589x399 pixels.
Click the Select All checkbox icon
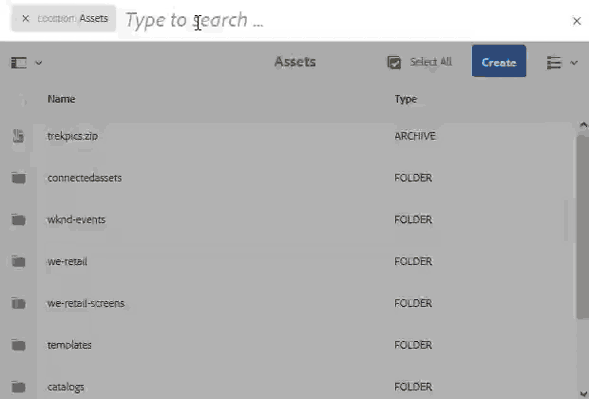coord(394,62)
